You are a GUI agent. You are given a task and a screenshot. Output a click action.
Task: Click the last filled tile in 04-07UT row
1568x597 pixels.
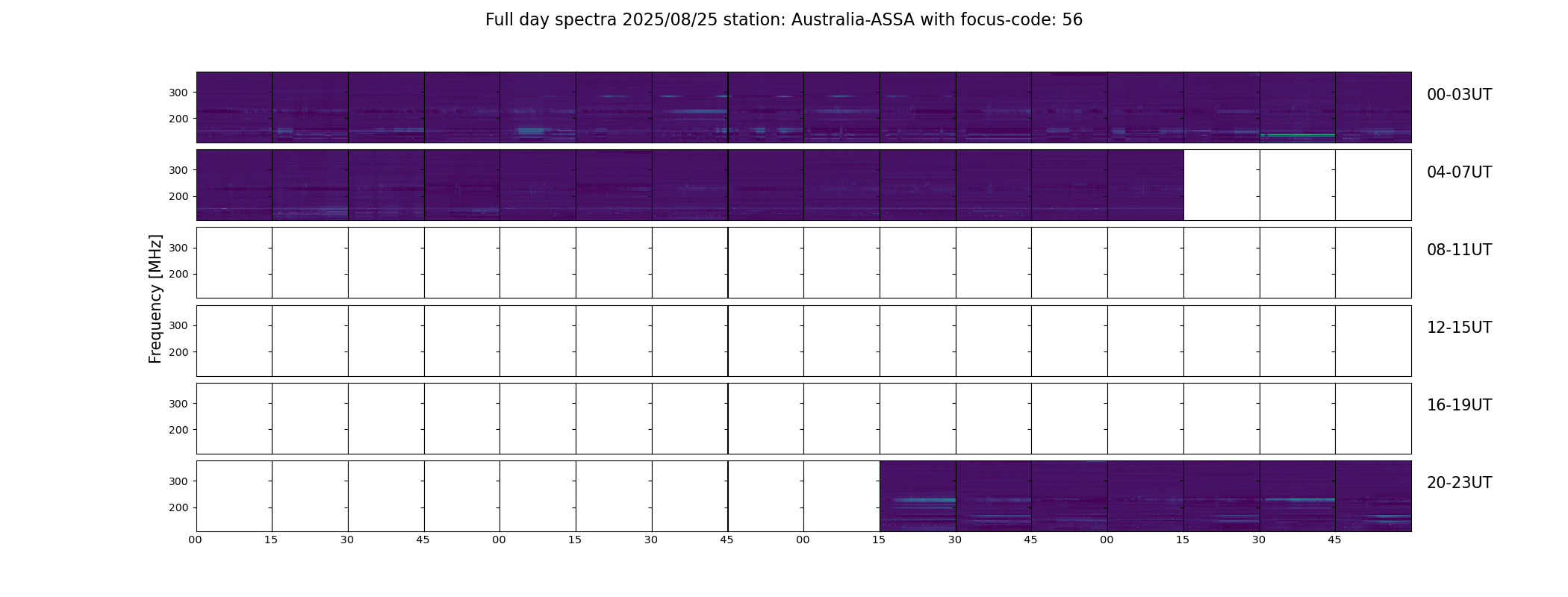[1145, 185]
